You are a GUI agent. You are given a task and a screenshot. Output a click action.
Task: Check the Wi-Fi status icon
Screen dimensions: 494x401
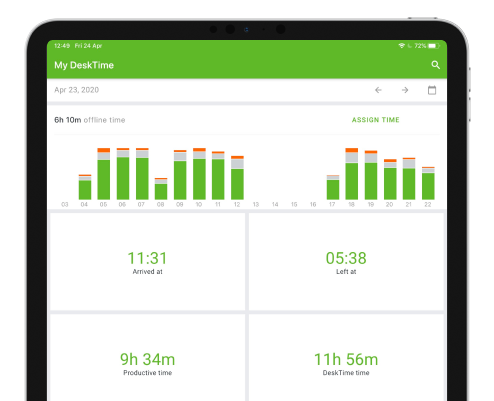coord(402,46)
